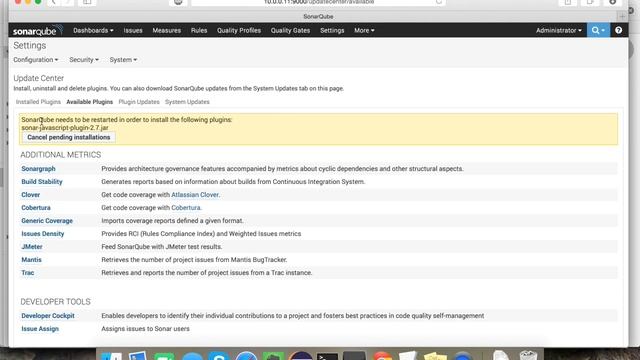The image size is (640, 360).
Task: Click Cancel pending installations button
Action: coord(69,137)
